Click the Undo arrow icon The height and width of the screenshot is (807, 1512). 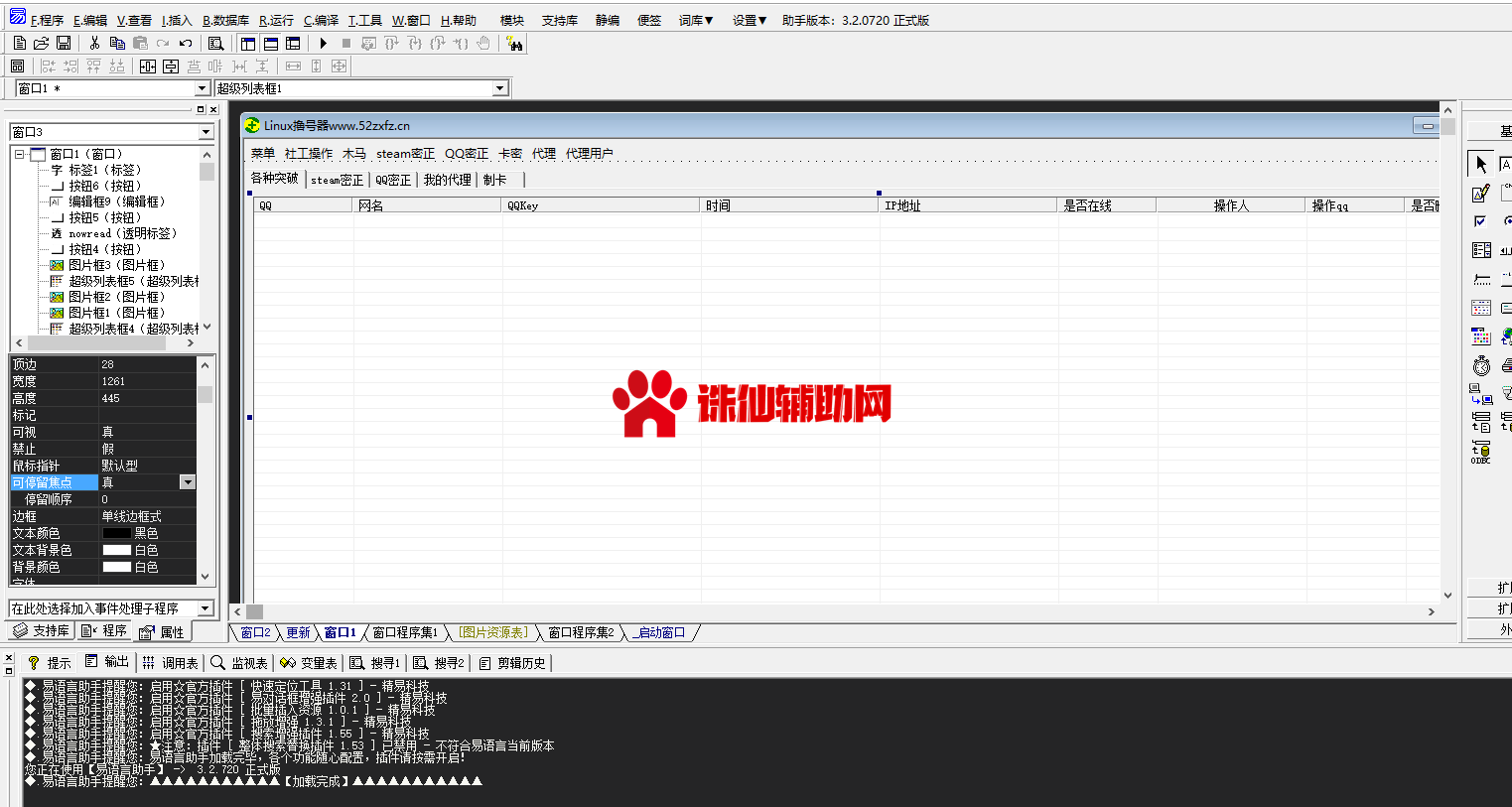[x=186, y=44]
